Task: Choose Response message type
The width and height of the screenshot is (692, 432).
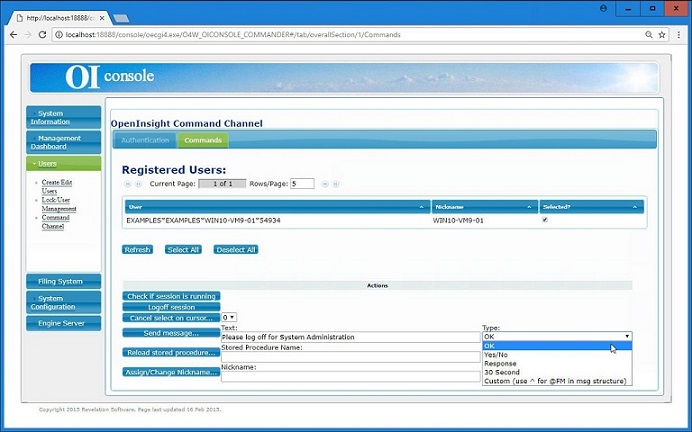Action: [x=557, y=364]
